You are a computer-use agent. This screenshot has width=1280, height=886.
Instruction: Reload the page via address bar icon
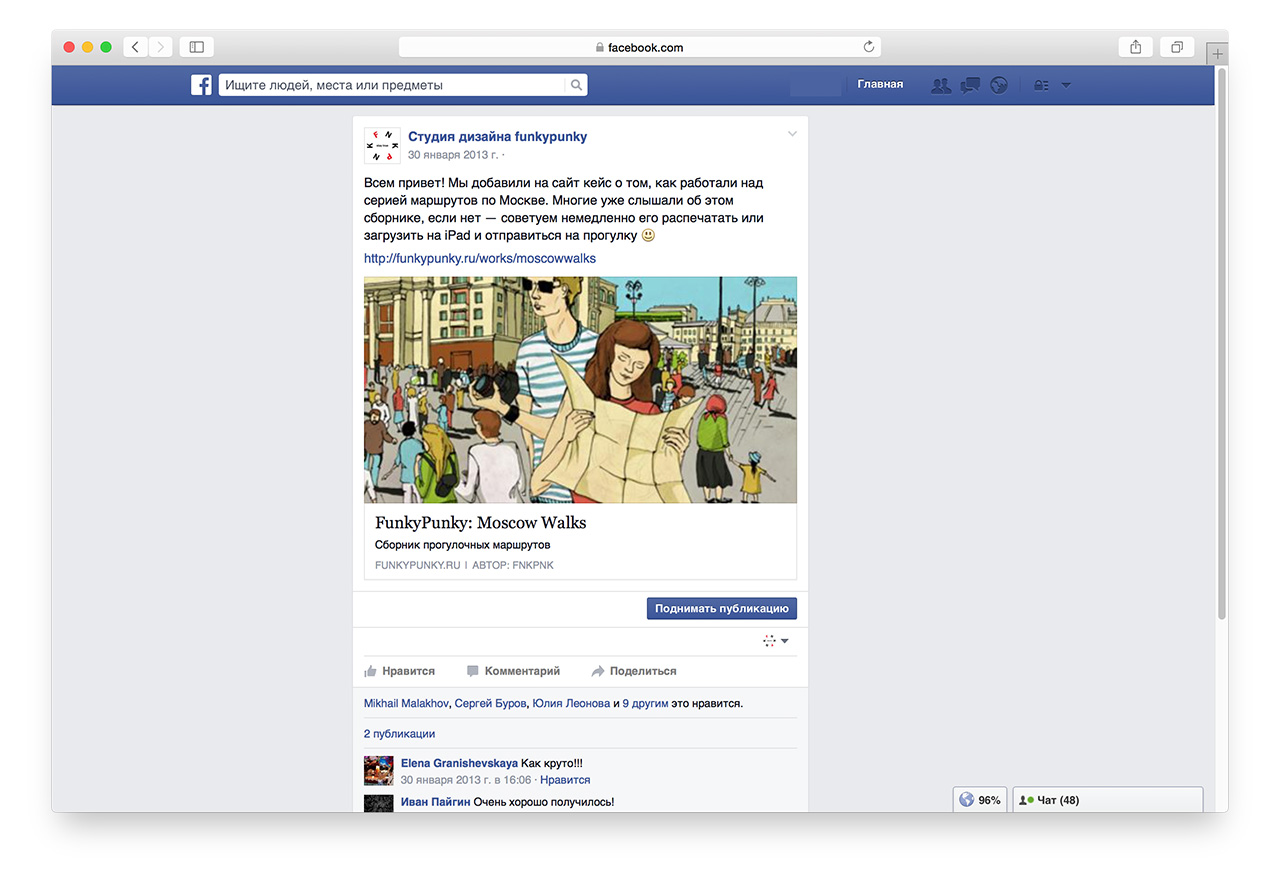tap(869, 47)
